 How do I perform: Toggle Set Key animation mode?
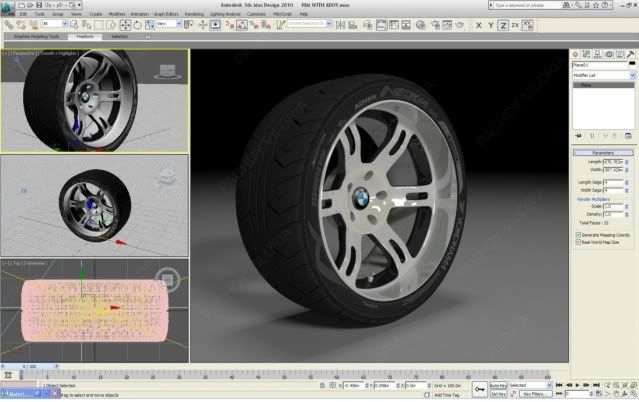pos(498,394)
